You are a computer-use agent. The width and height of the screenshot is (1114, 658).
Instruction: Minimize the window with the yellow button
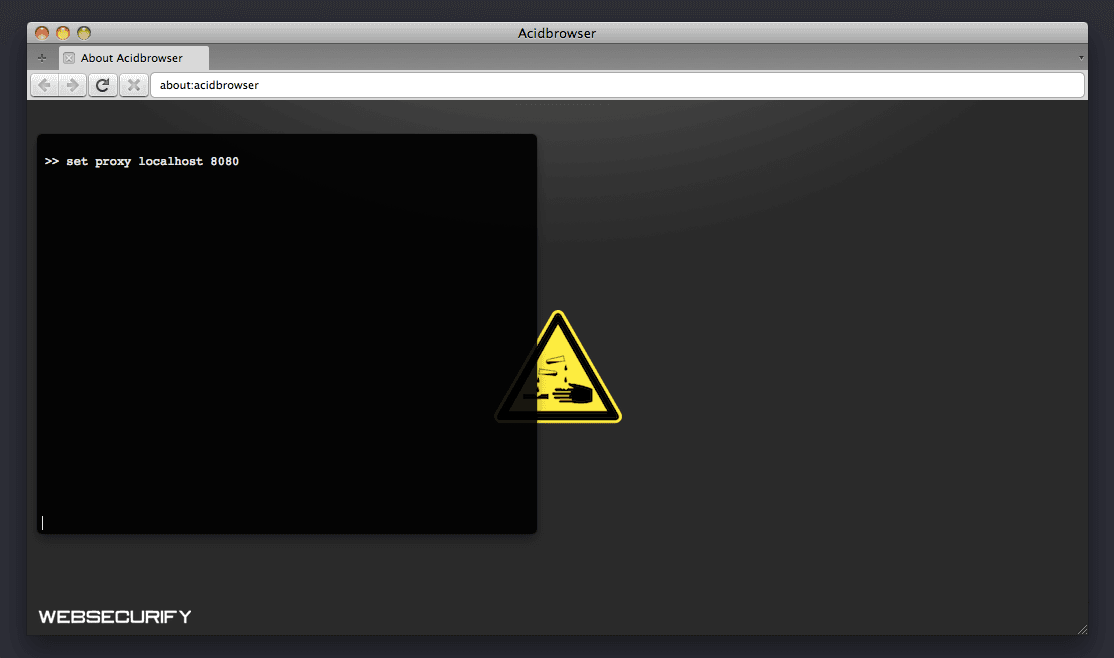(x=63, y=33)
